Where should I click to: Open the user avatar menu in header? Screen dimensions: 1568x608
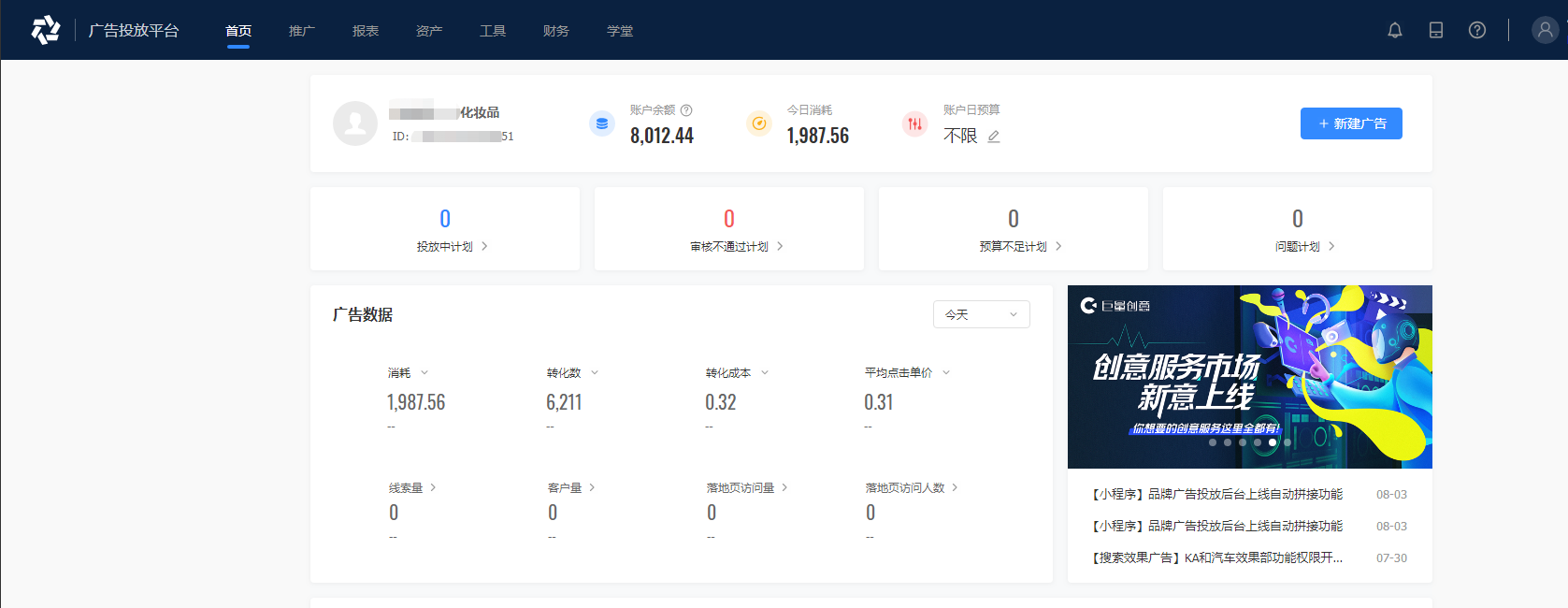tap(1545, 30)
